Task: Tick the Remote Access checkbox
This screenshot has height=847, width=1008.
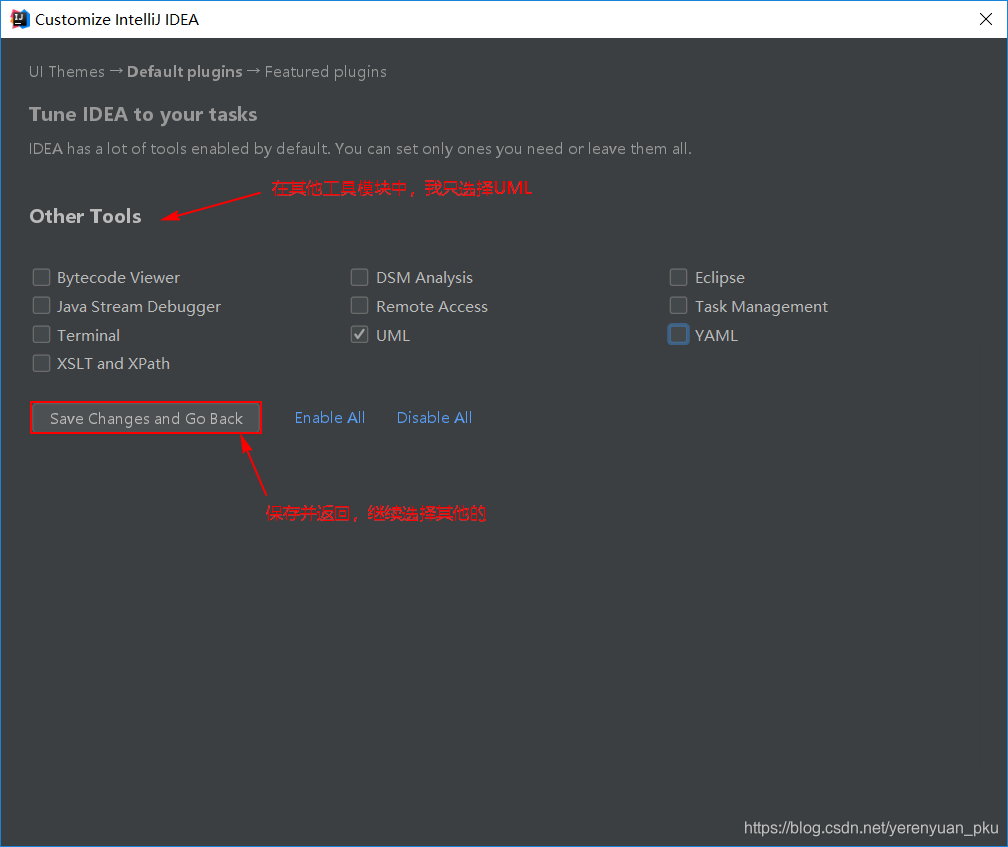Action: (x=359, y=305)
